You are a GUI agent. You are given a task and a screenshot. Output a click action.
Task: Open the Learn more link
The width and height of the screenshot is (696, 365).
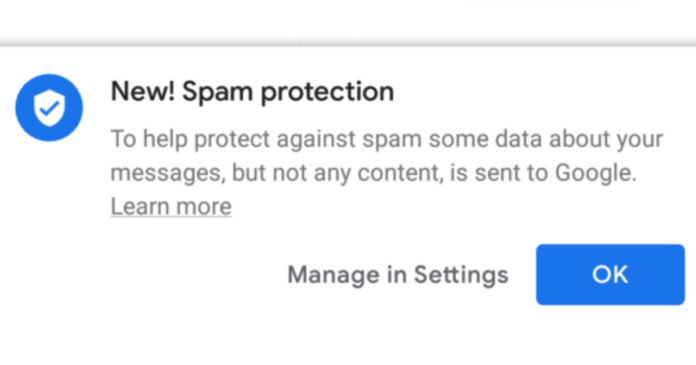[x=171, y=206]
